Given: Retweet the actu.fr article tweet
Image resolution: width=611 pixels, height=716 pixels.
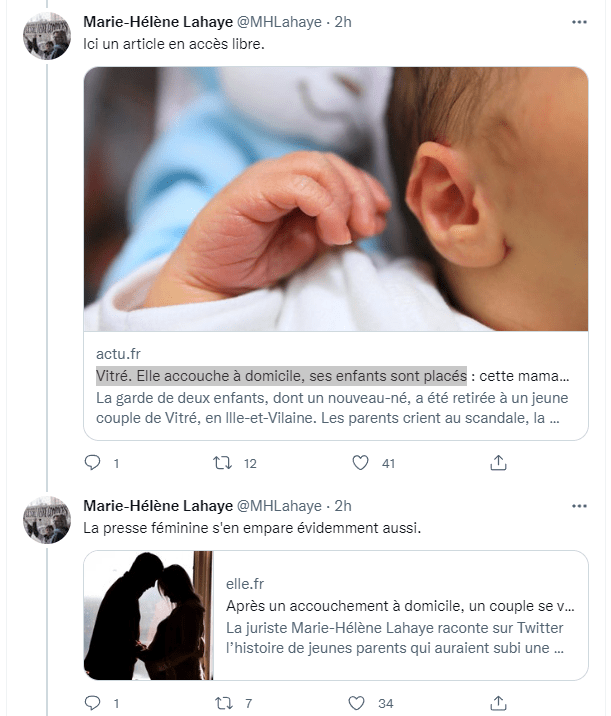Looking at the screenshot, I should [x=225, y=463].
